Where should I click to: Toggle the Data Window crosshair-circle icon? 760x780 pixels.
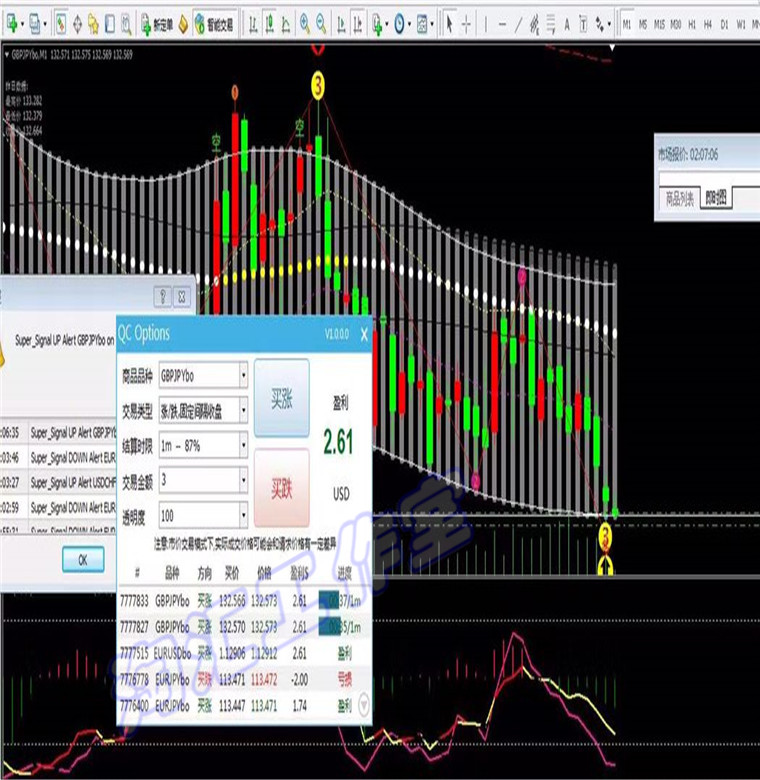pos(78,23)
